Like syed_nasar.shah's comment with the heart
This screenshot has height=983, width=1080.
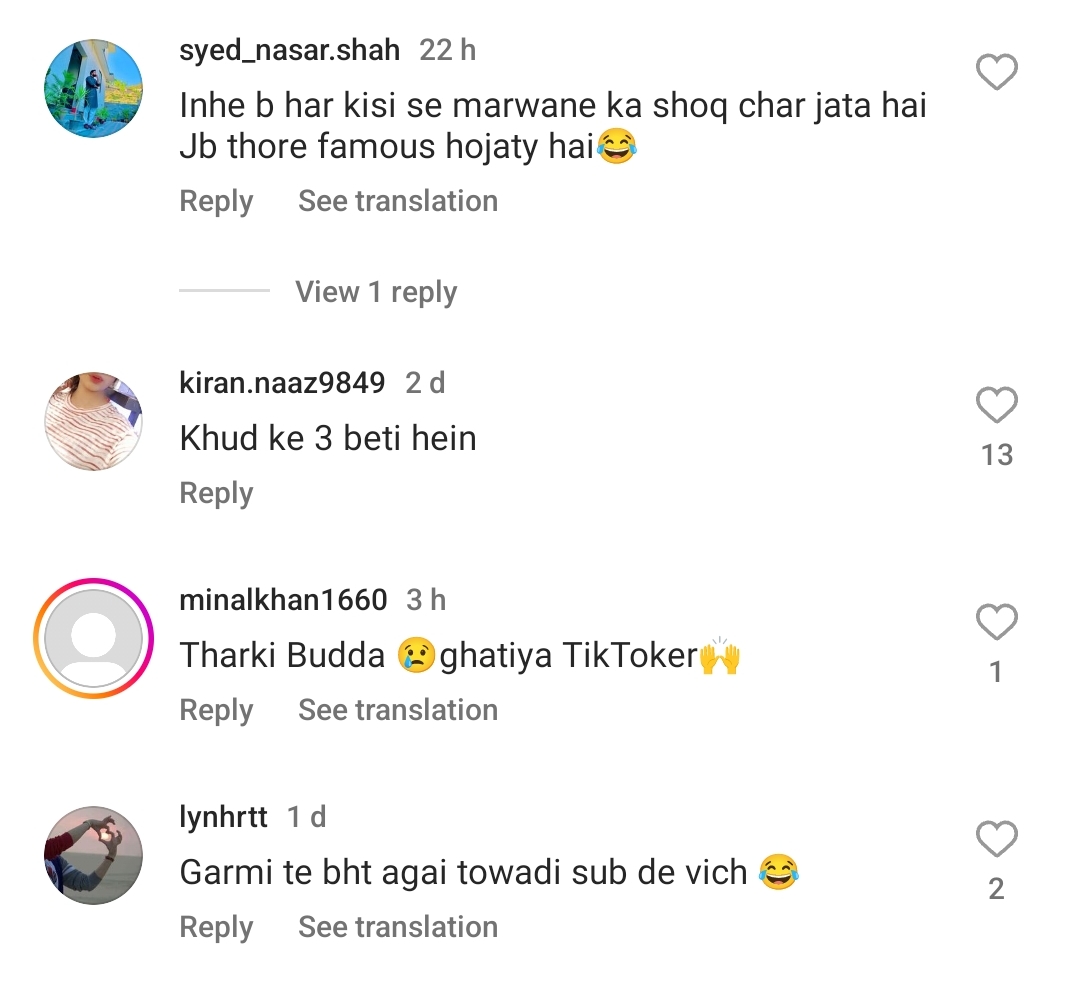tap(996, 73)
